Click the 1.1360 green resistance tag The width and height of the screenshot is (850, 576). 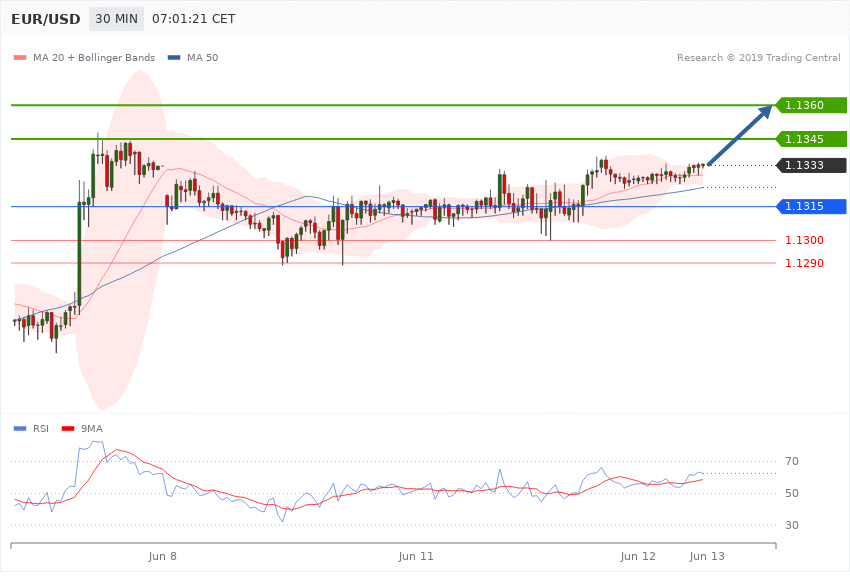point(811,105)
